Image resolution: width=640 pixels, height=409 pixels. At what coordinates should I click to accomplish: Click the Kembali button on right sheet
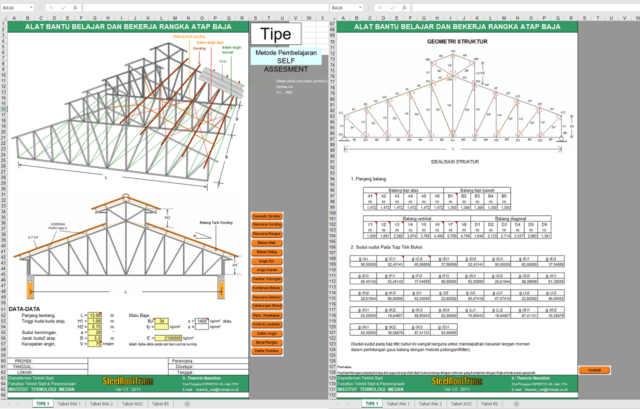(x=595, y=369)
